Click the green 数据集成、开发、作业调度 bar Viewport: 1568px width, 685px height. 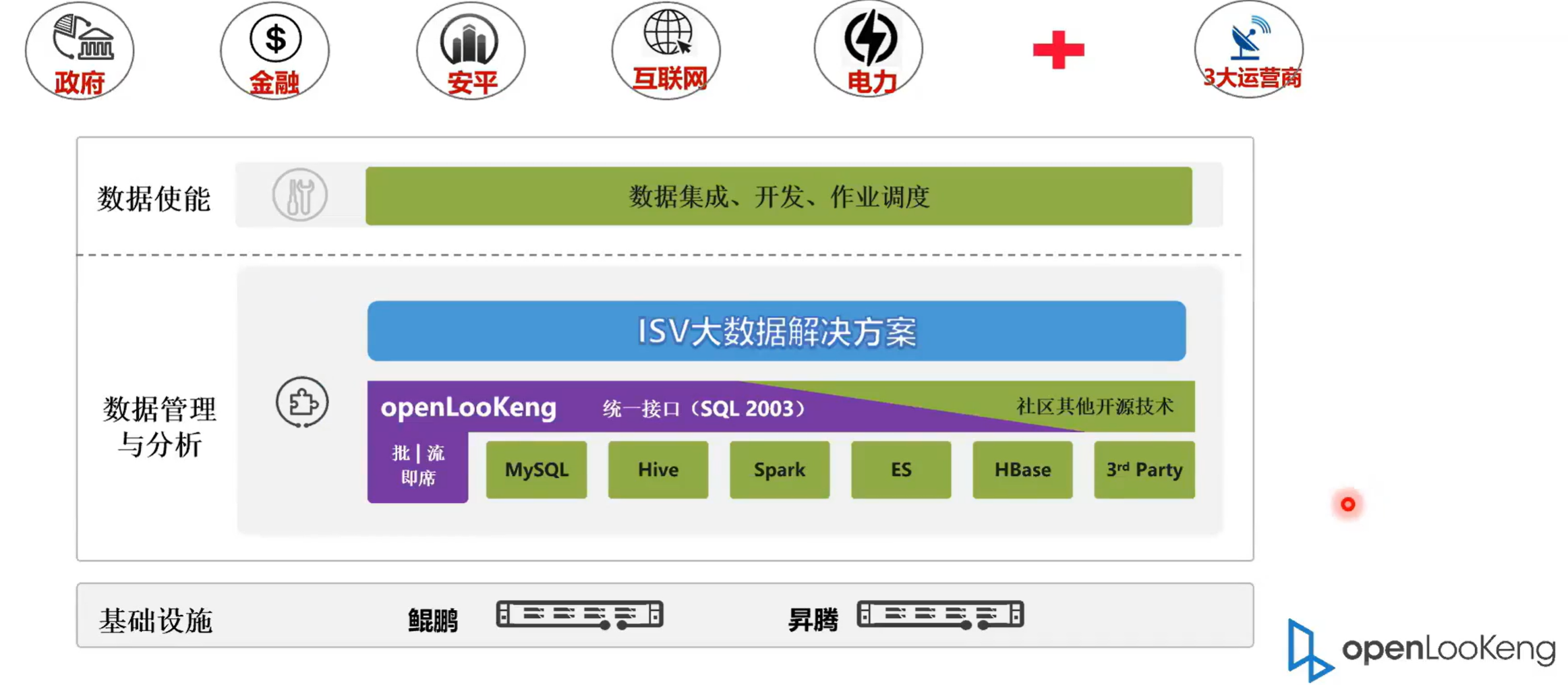tap(779, 196)
